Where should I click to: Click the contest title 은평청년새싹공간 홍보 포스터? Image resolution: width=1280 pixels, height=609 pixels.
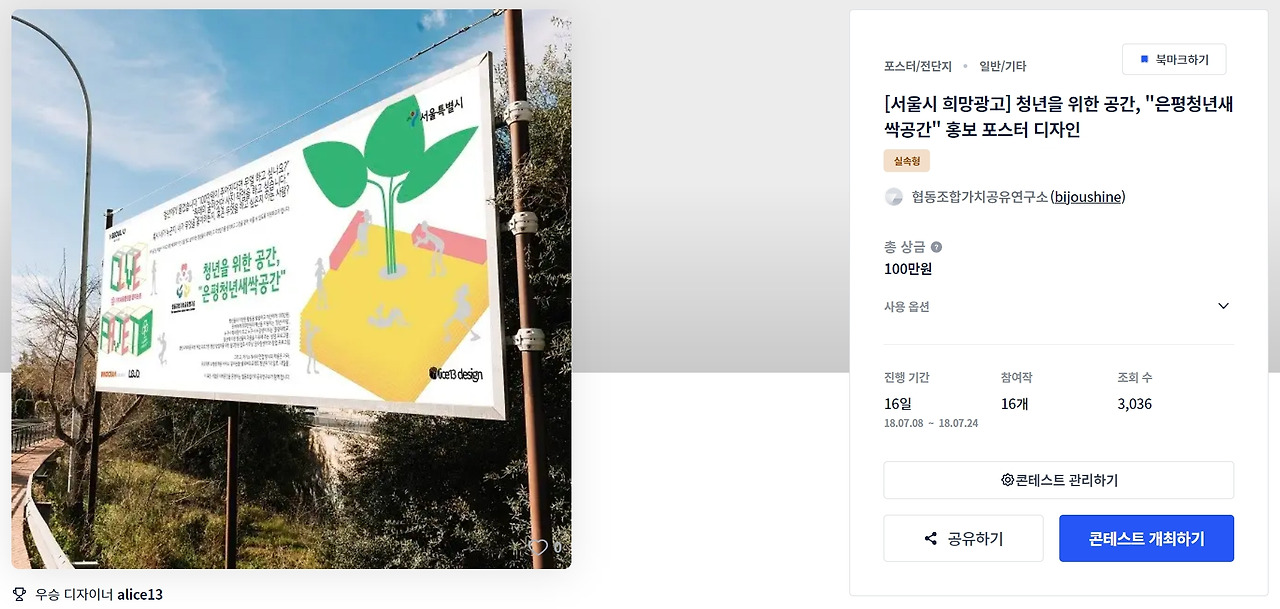tap(1059, 117)
